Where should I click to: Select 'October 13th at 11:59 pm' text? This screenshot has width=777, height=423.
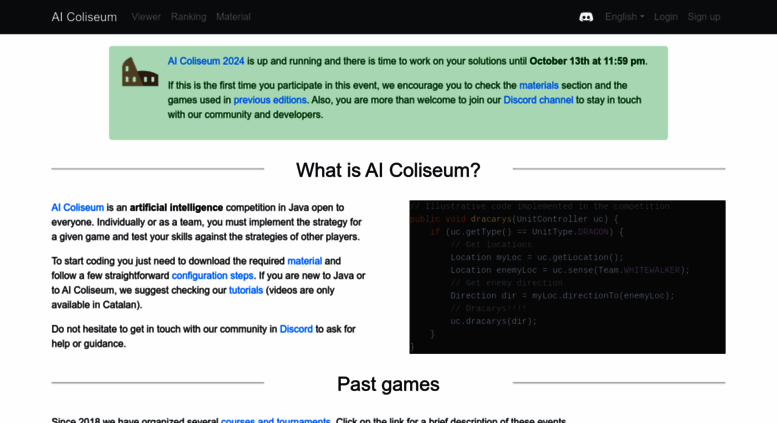pyautogui.click(x=587, y=61)
